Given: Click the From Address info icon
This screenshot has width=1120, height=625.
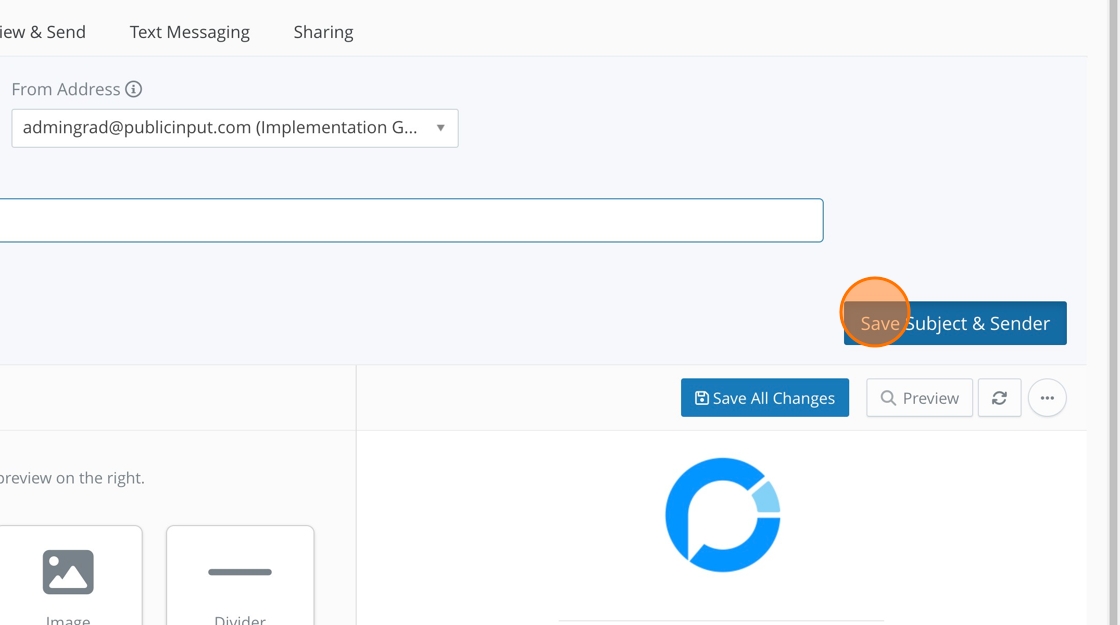Looking at the screenshot, I should (133, 89).
